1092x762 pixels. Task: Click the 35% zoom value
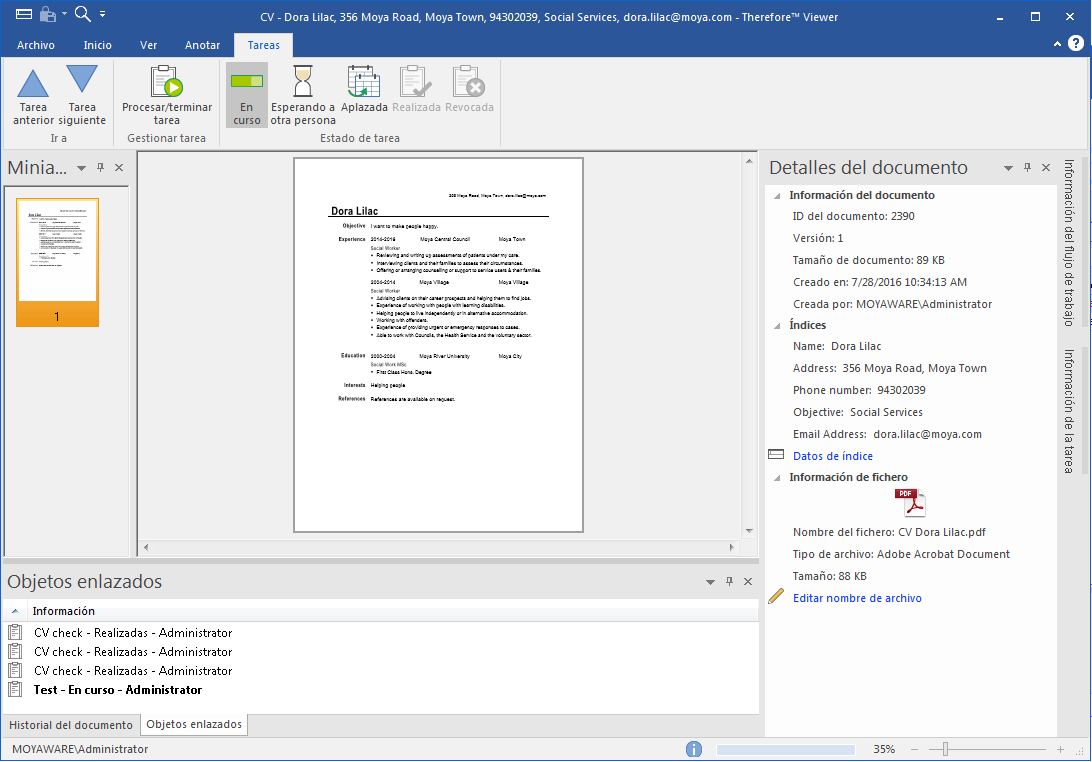pyautogui.click(x=884, y=749)
